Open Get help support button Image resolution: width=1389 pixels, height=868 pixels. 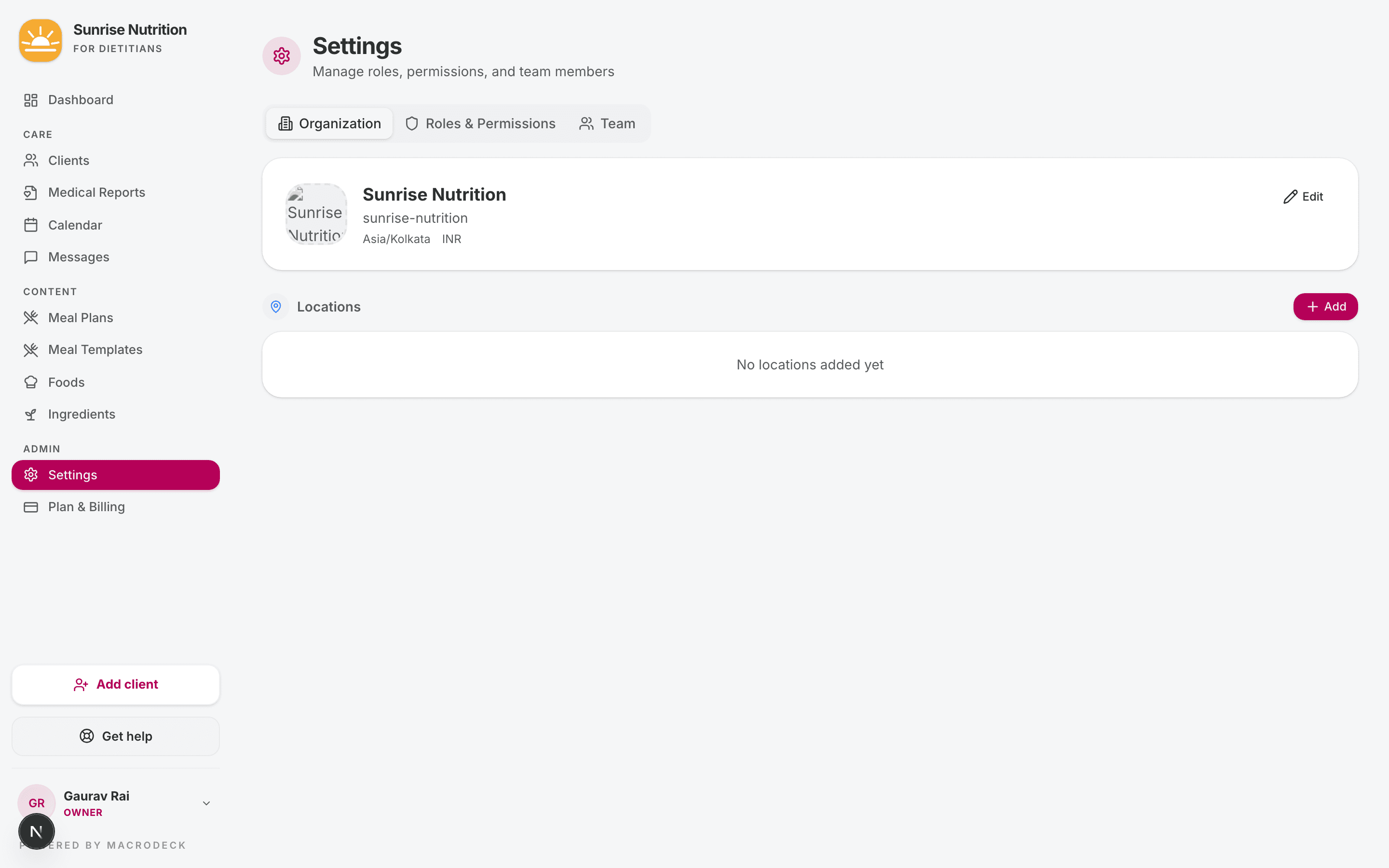[x=115, y=736]
